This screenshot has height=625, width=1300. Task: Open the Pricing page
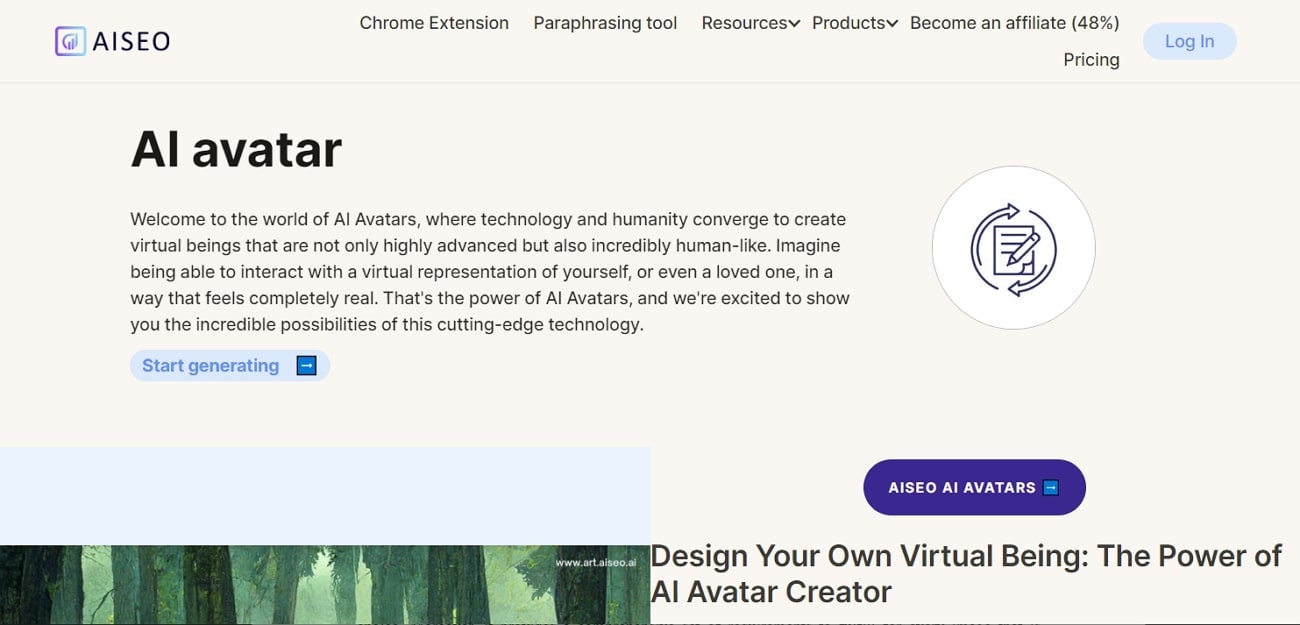(x=1091, y=59)
